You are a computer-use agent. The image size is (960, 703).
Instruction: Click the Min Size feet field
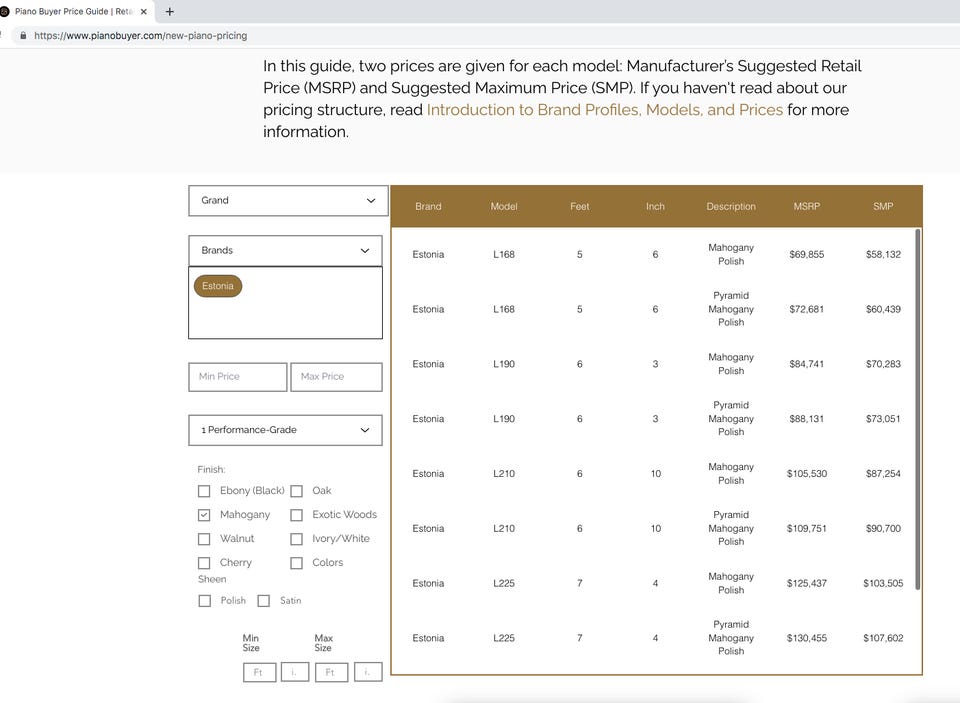coord(260,672)
